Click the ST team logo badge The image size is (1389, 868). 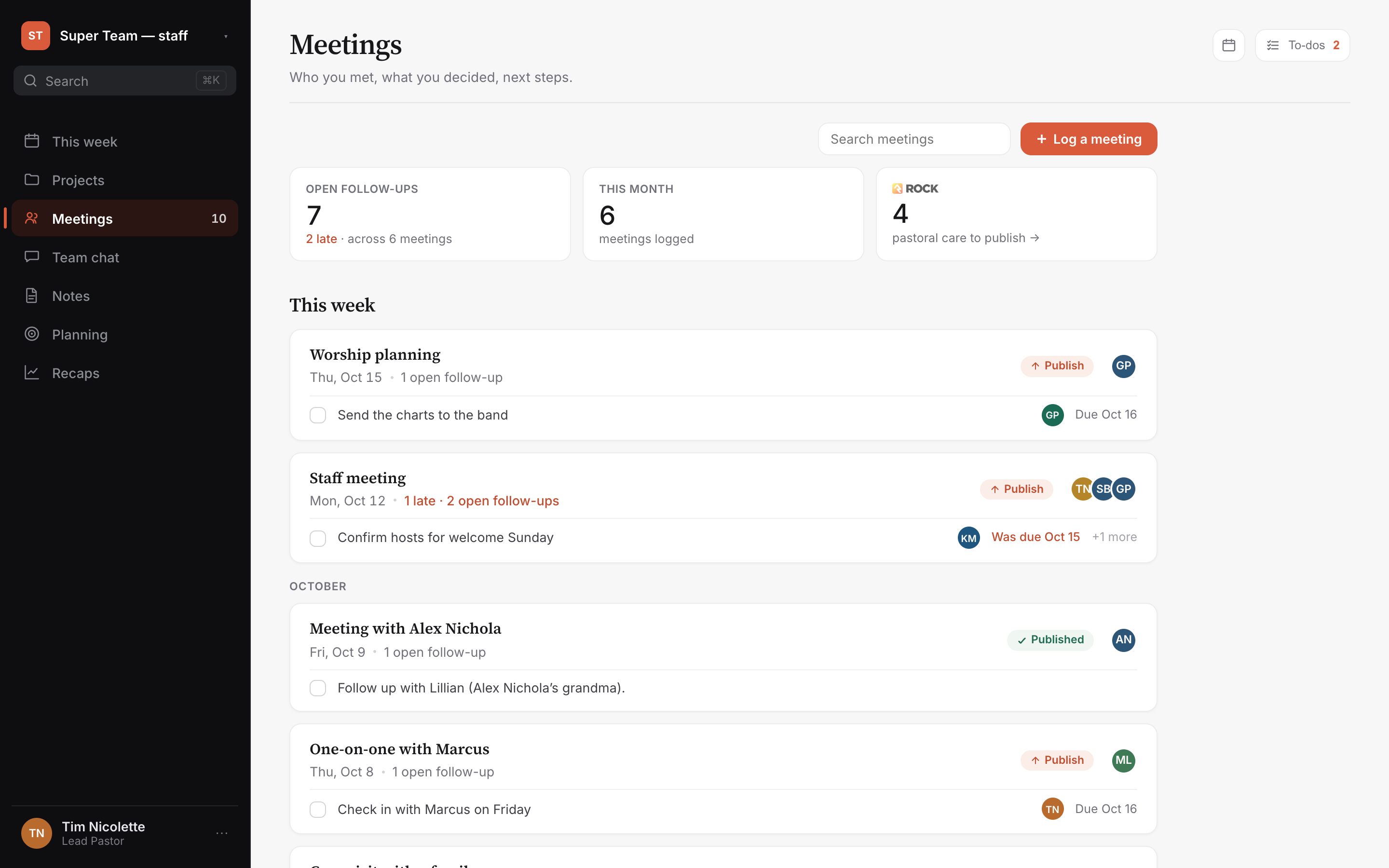[36, 36]
